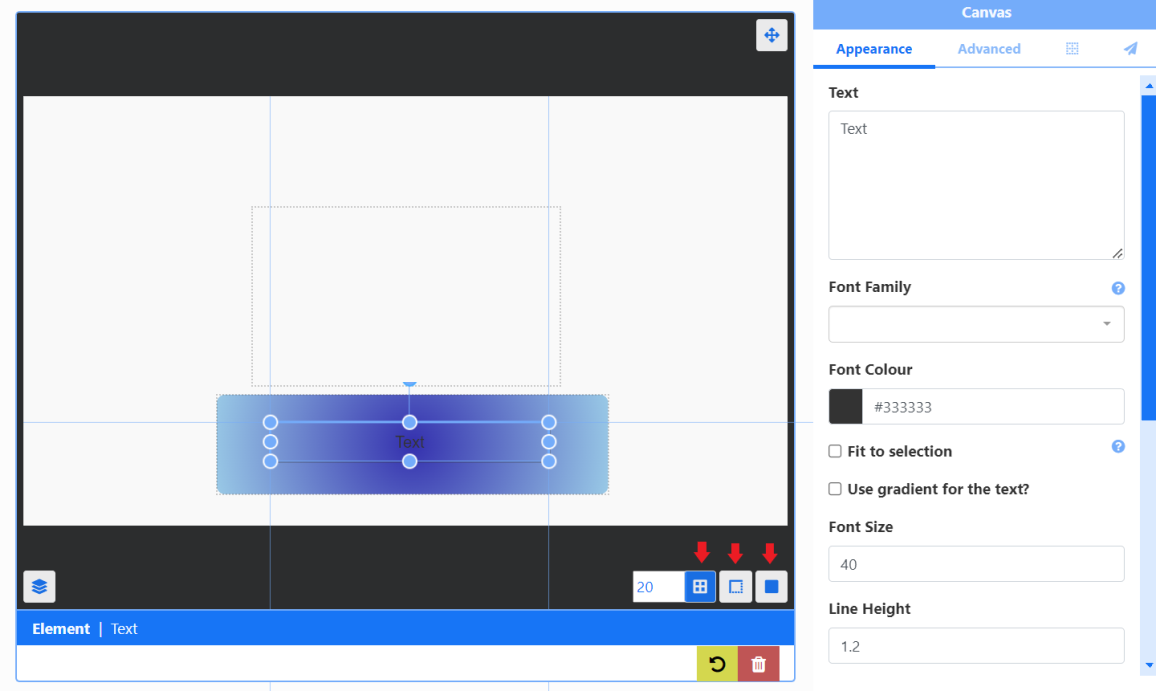Enable Use gradient for the text checkbox
1156x691 pixels.
click(835, 489)
